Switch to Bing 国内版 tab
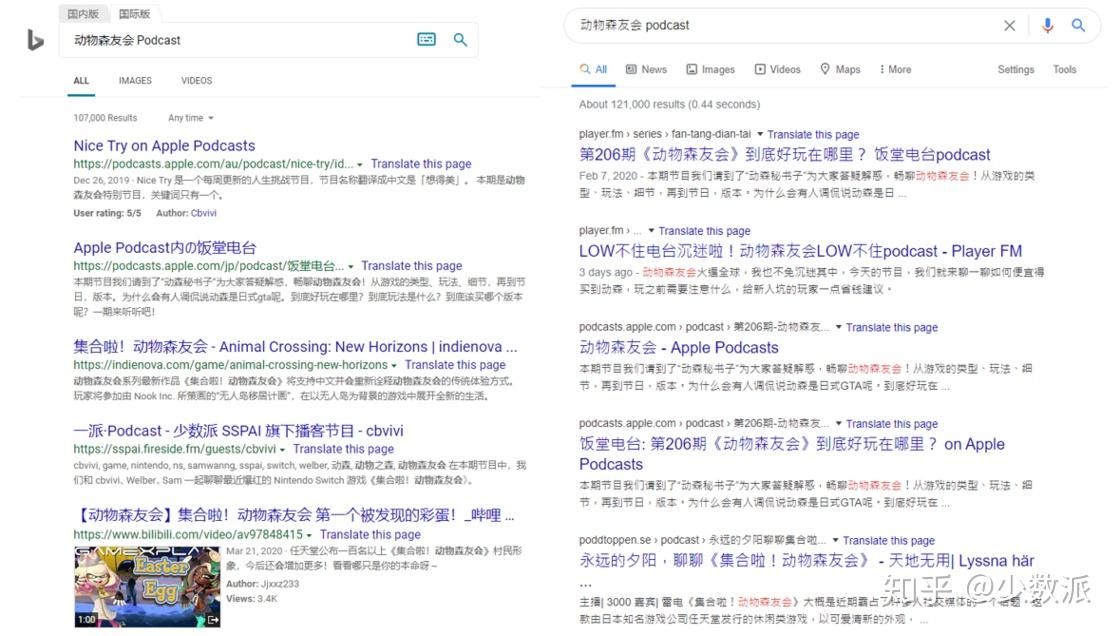The image size is (1120, 636). (83, 14)
